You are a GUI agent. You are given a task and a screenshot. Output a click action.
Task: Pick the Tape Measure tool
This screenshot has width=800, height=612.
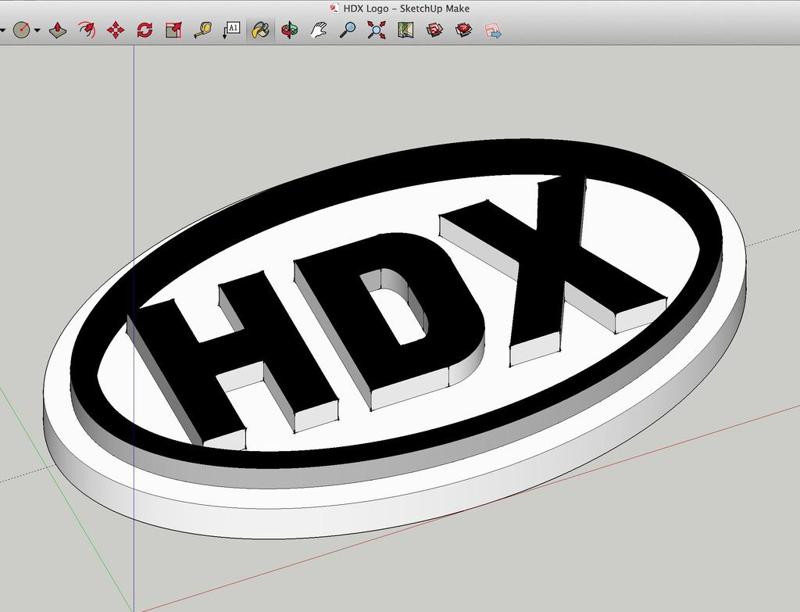tap(204, 30)
